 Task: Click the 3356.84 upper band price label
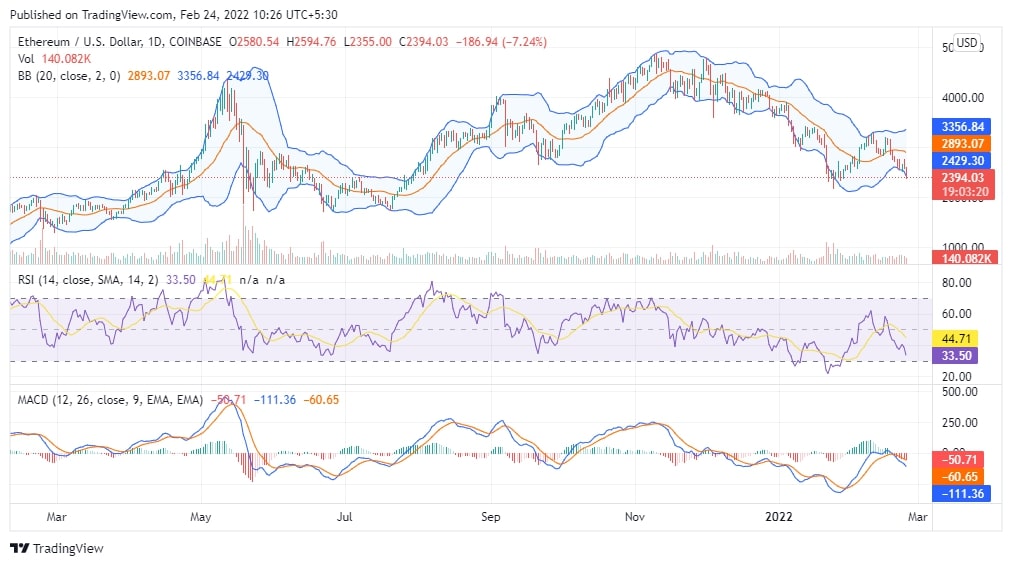(x=962, y=126)
